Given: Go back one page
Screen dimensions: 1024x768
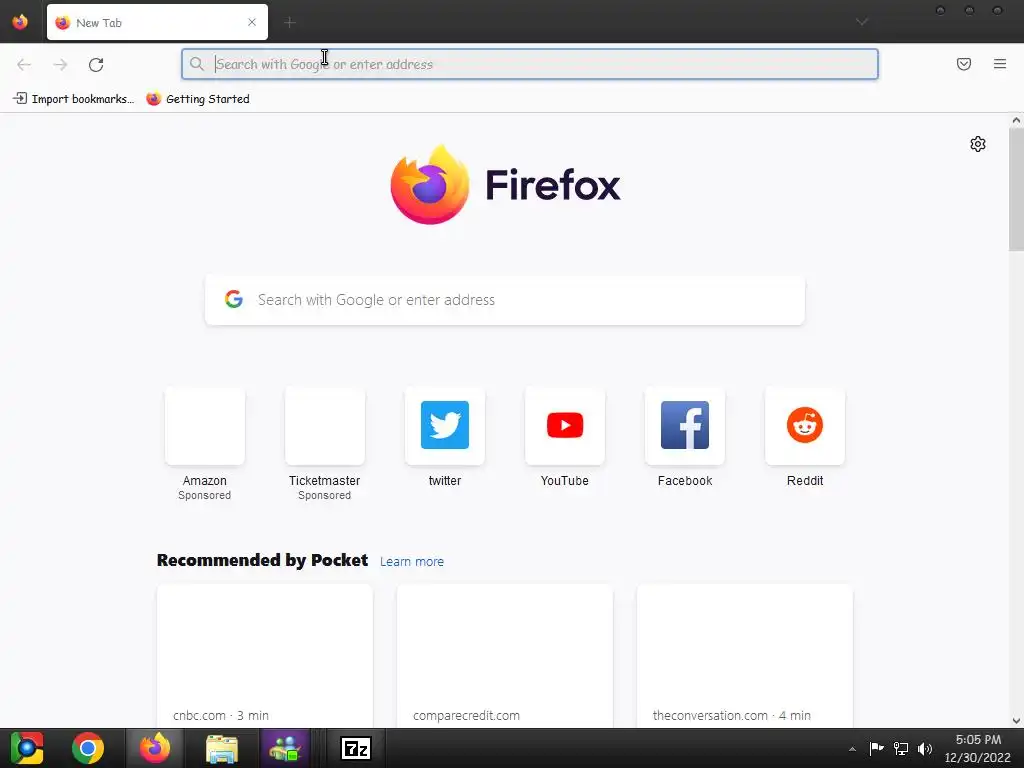Looking at the screenshot, I should 24,64.
